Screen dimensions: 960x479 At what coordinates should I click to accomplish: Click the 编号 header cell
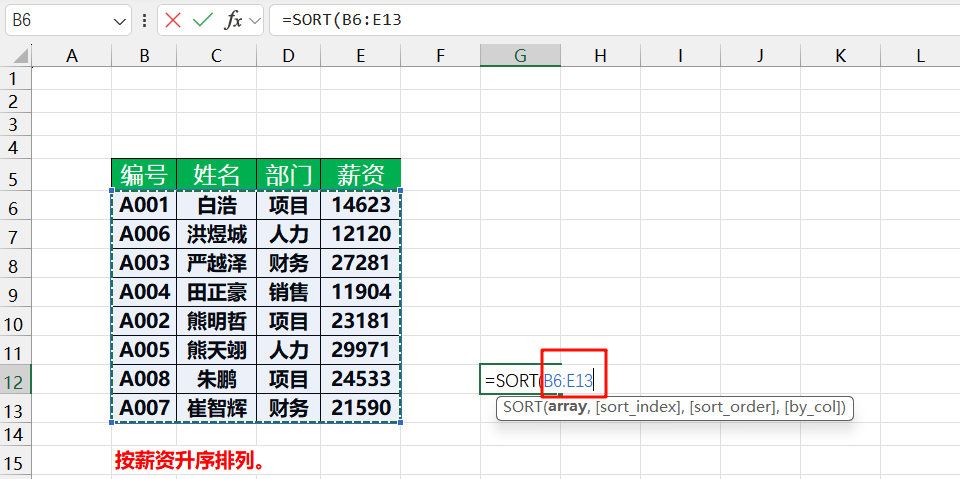click(144, 175)
